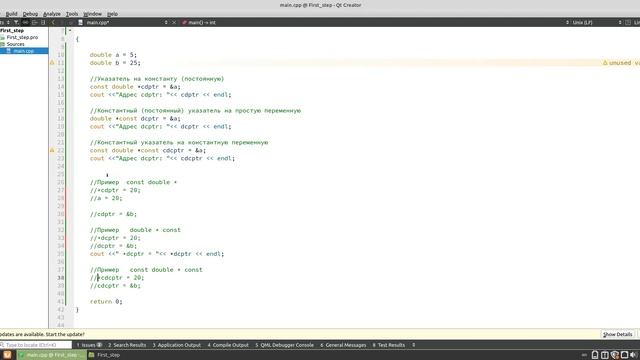Screen dimensions: 640x360
Task: Click the main.cpp document file icon
Action: pyautogui.click(x=80, y=22)
